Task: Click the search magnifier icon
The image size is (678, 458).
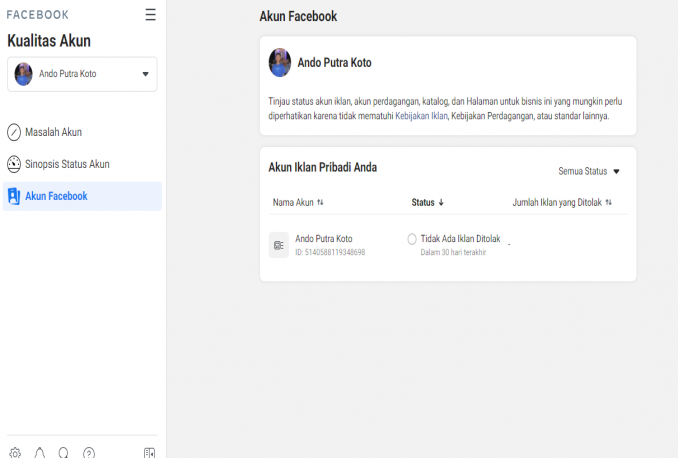Action: tap(64, 453)
